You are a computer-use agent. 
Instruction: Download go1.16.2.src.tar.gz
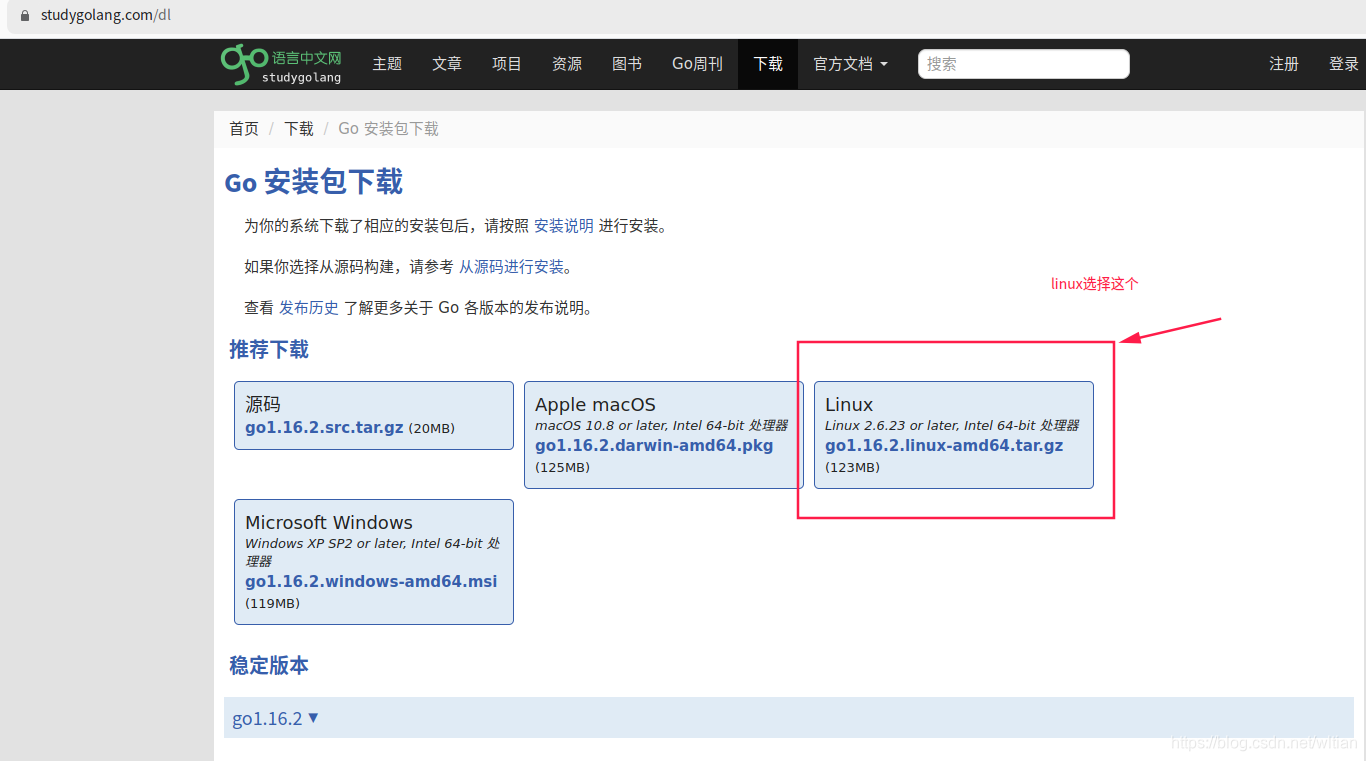tap(324, 428)
